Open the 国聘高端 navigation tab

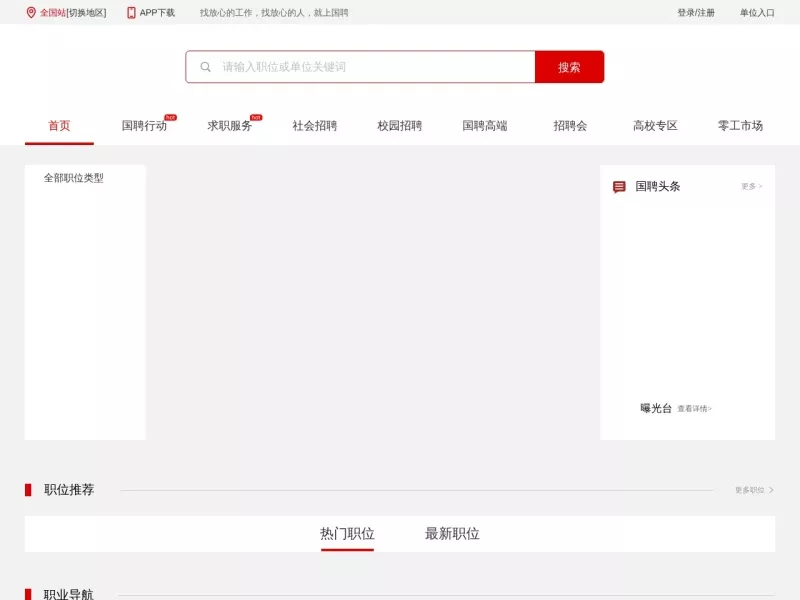tap(485, 126)
